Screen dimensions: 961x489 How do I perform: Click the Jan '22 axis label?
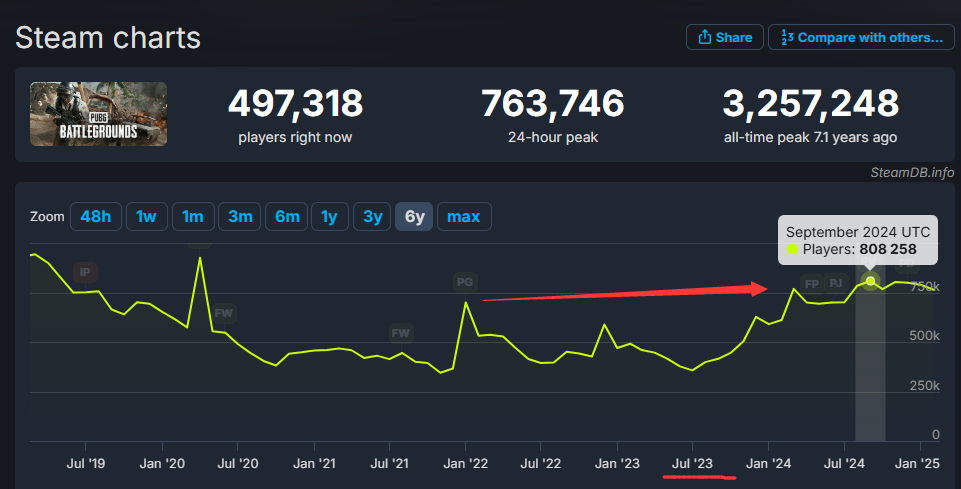[466, 464]
